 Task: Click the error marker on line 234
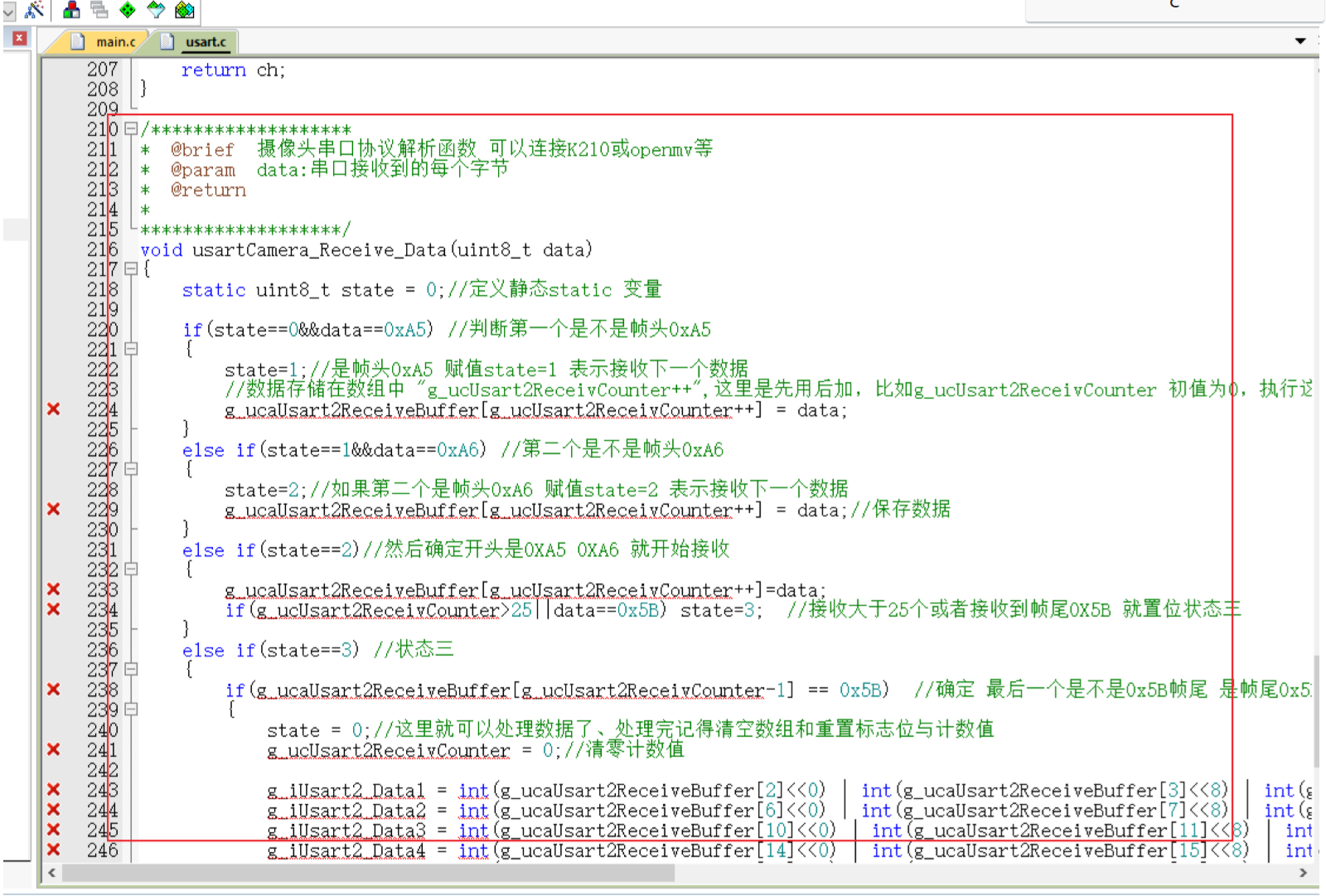[54, 609]
